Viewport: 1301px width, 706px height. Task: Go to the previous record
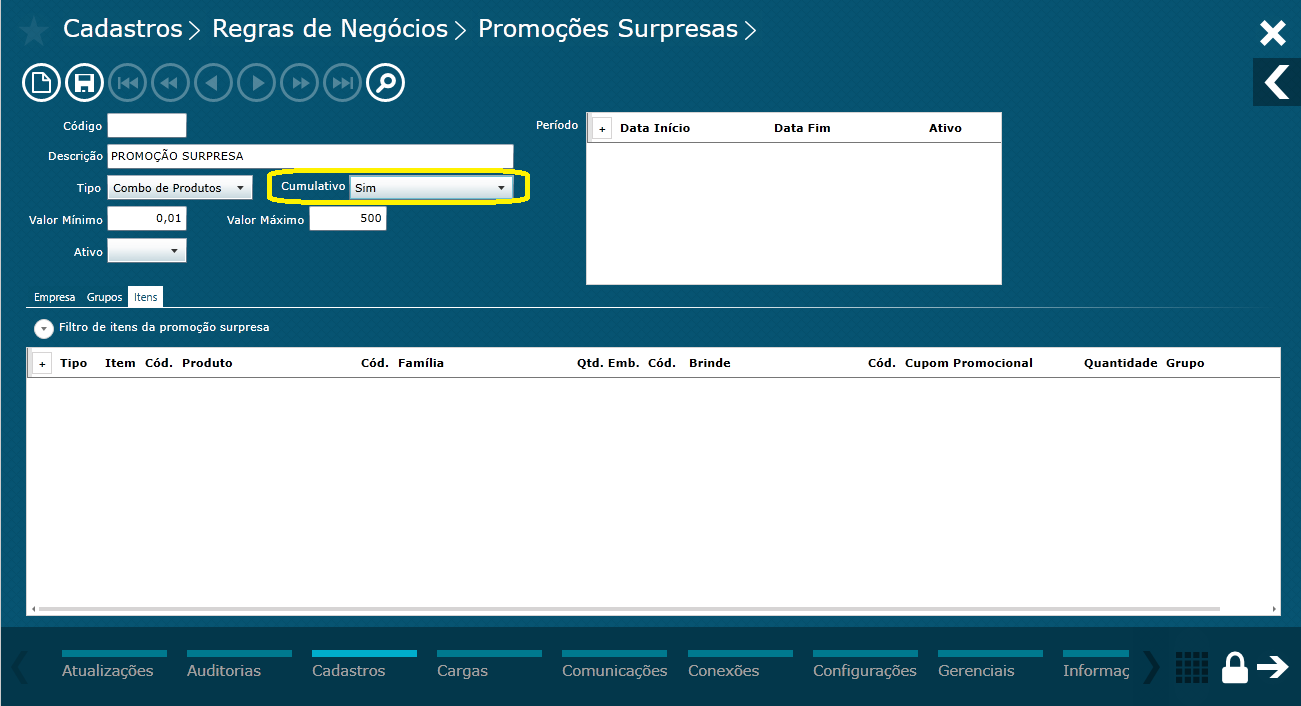(213, 83)
